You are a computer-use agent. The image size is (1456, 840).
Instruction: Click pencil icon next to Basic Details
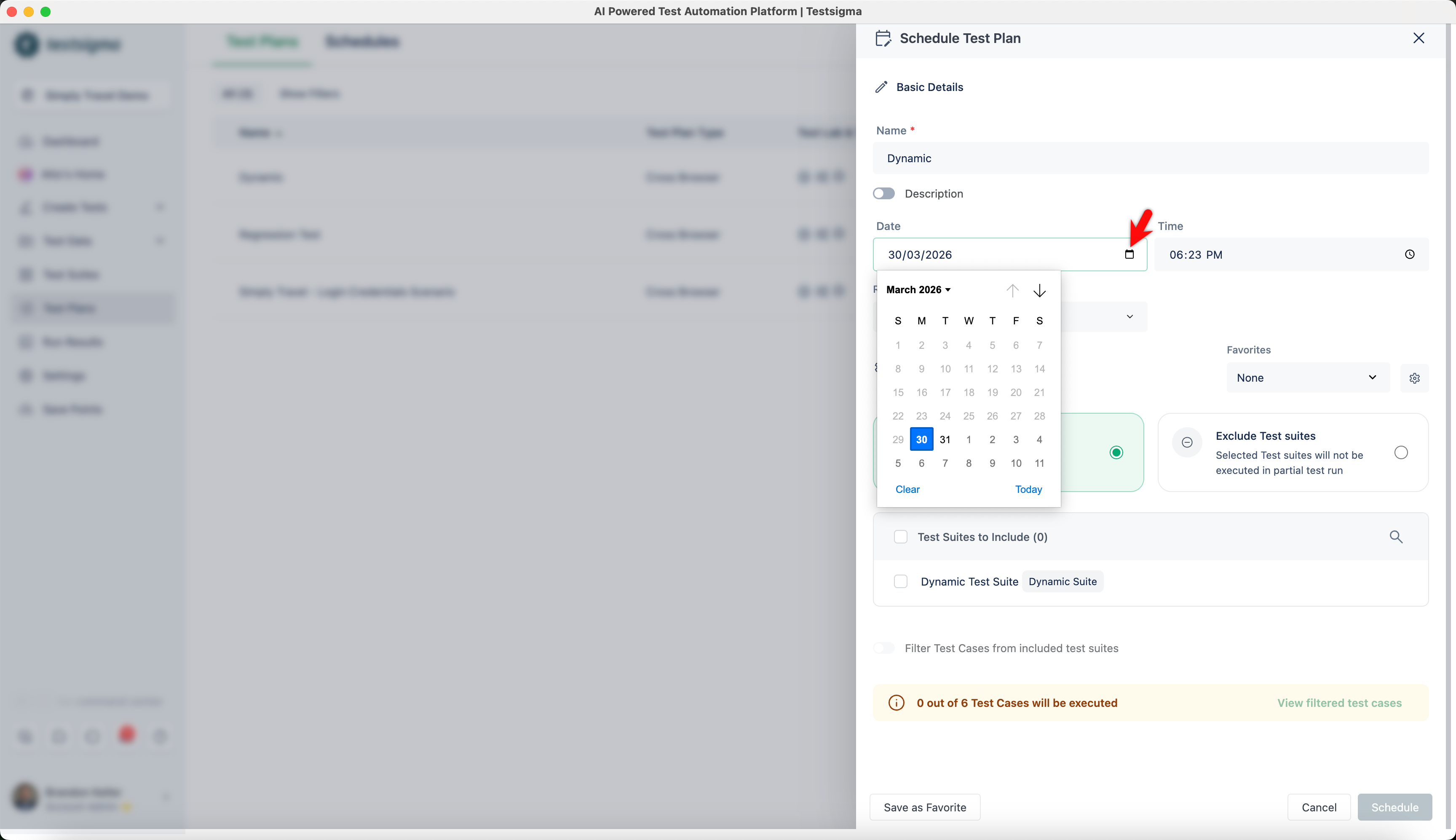881,87
